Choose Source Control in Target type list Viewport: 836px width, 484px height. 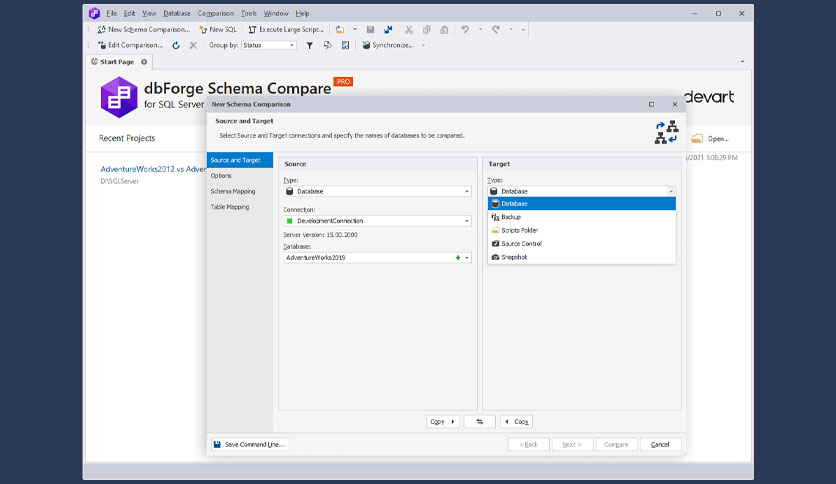coord(582,244)
